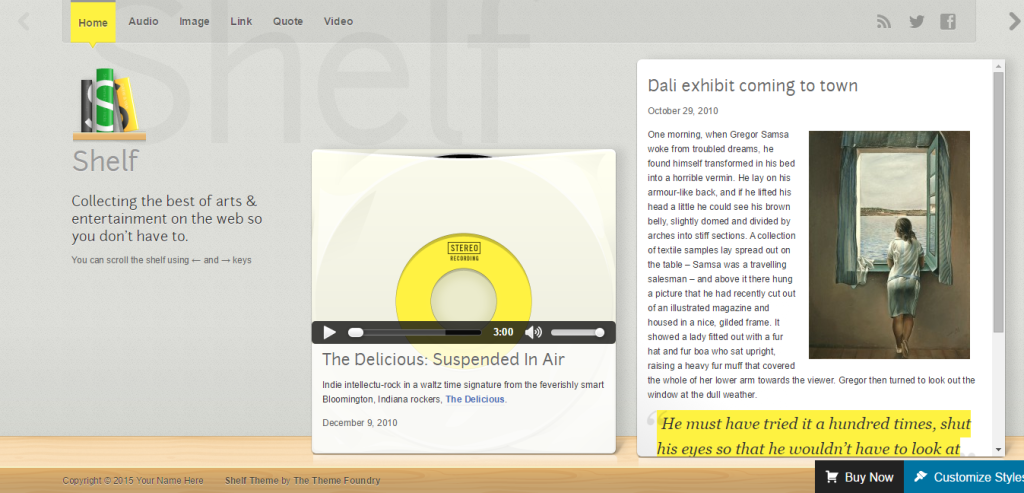The height and width of the screenshot is (493, 1024).
Task: Mute the audio player speaker icon
Action: coord(534,332)
